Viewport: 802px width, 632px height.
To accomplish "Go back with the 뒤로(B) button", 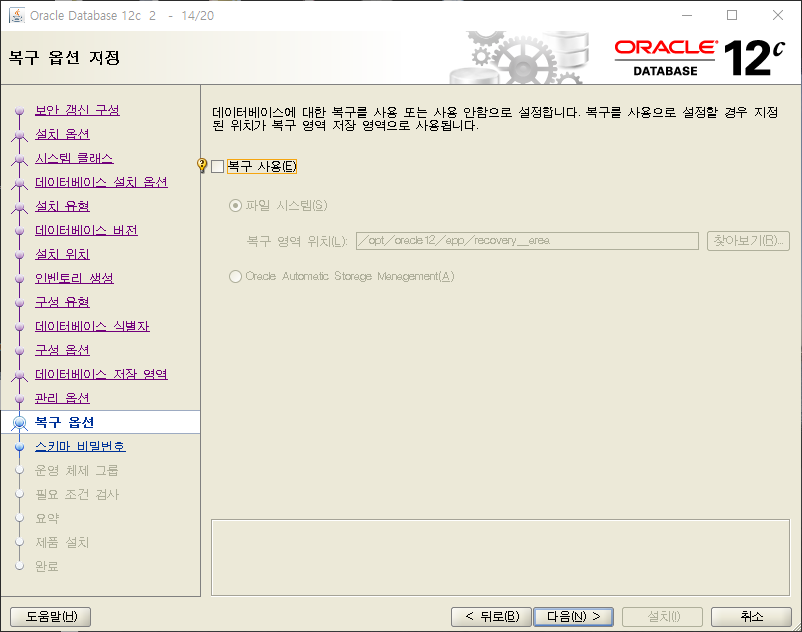I will click(x=492, y=617).
